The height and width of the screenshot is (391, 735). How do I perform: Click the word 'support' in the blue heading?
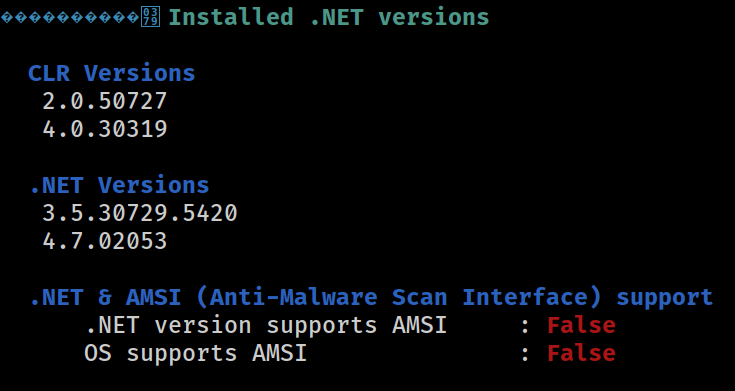(x=665, y=299)
